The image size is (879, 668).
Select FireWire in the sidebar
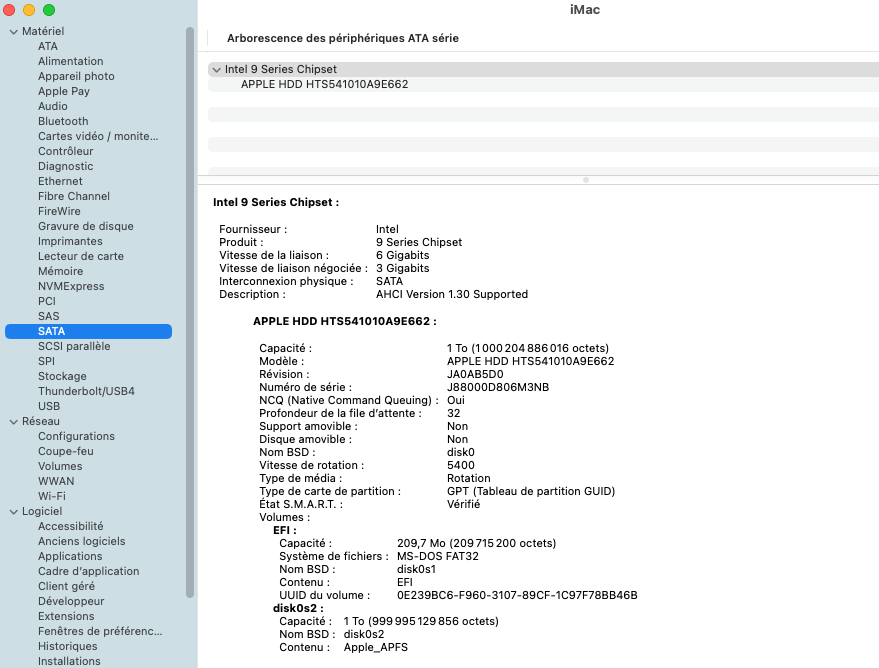(59, 211)
